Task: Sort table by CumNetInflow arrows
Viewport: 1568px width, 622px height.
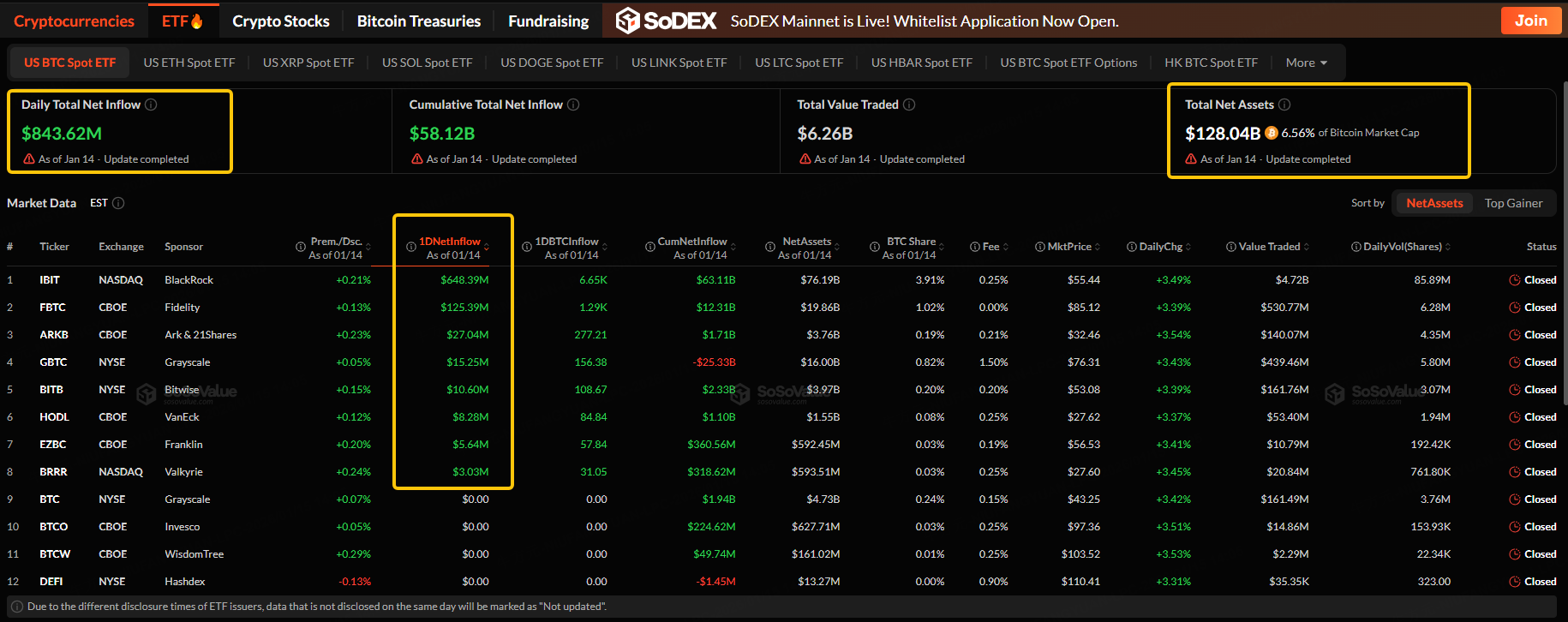Action: point(733,247)
